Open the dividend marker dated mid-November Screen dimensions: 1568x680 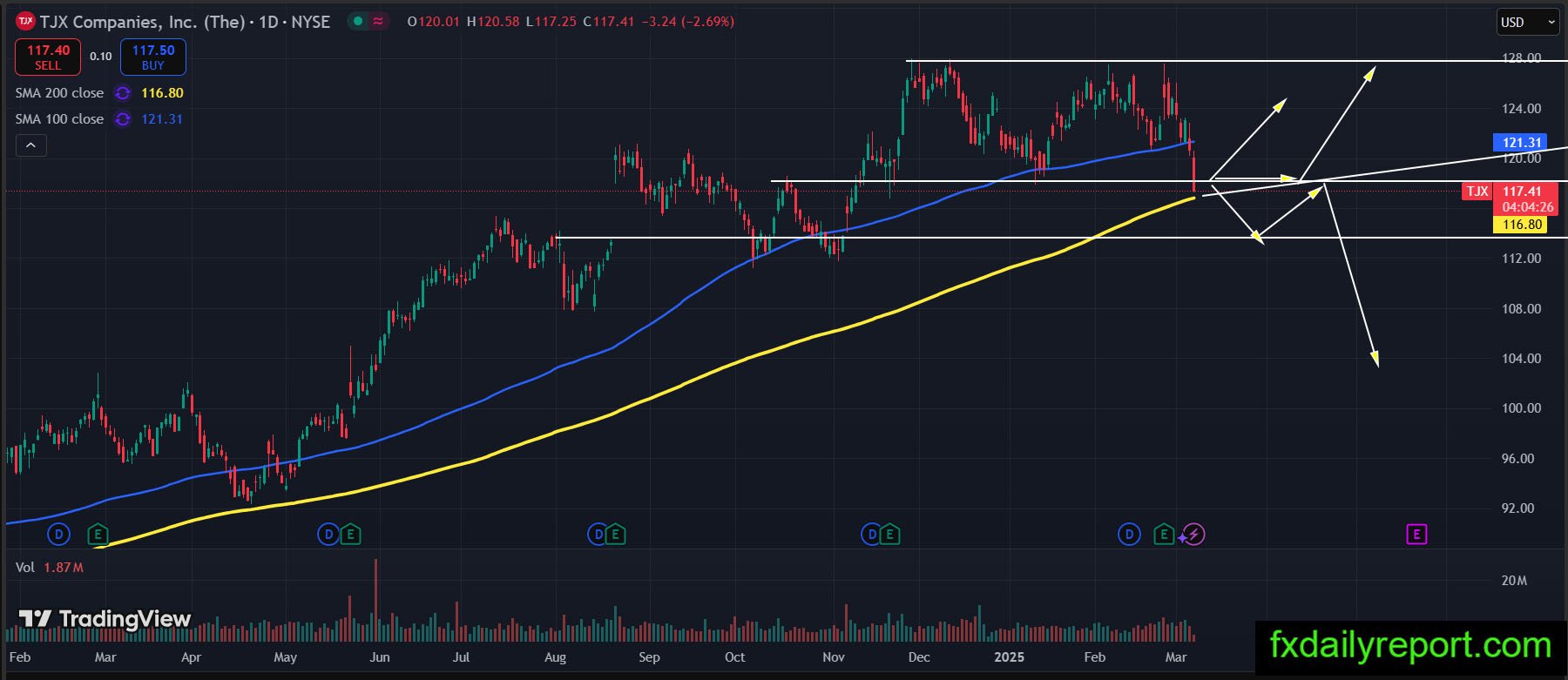click(x=871, y=535)
